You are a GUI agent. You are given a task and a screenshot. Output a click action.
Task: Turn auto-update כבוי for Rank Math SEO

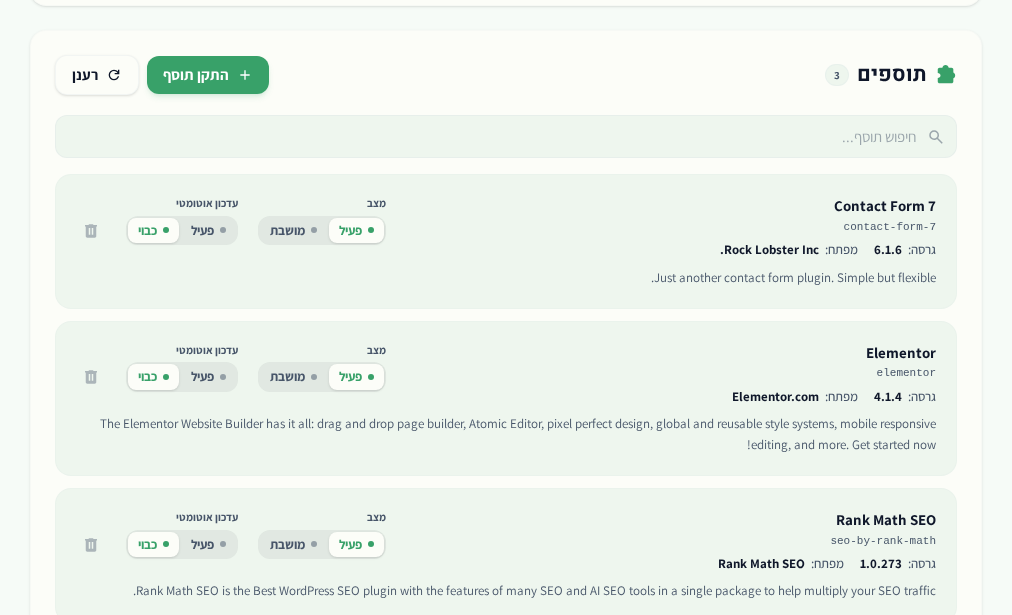[x=154, y=544]
